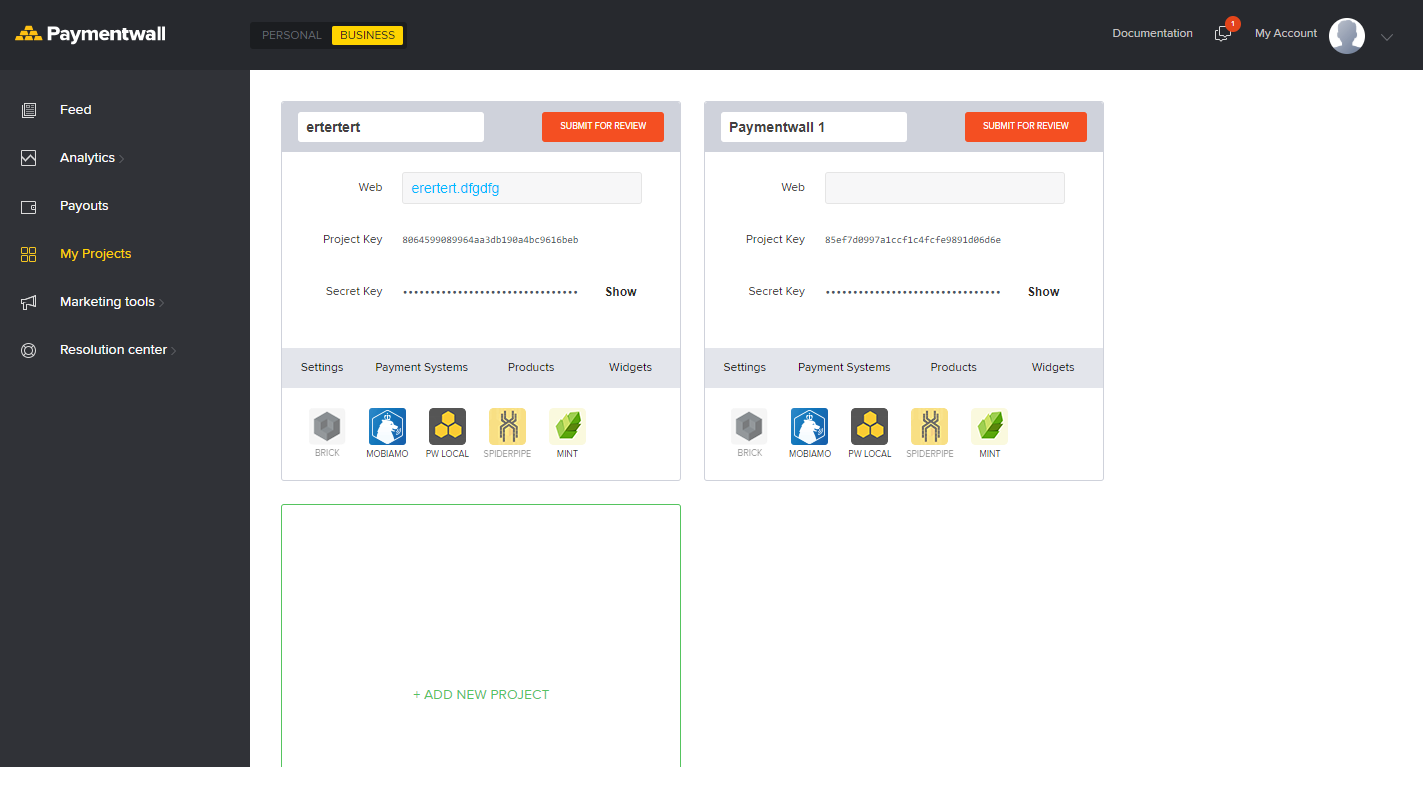Switch to PERSONAL account mode
This screenshot has height=806, width=1423.
click(x=291, y=34)
